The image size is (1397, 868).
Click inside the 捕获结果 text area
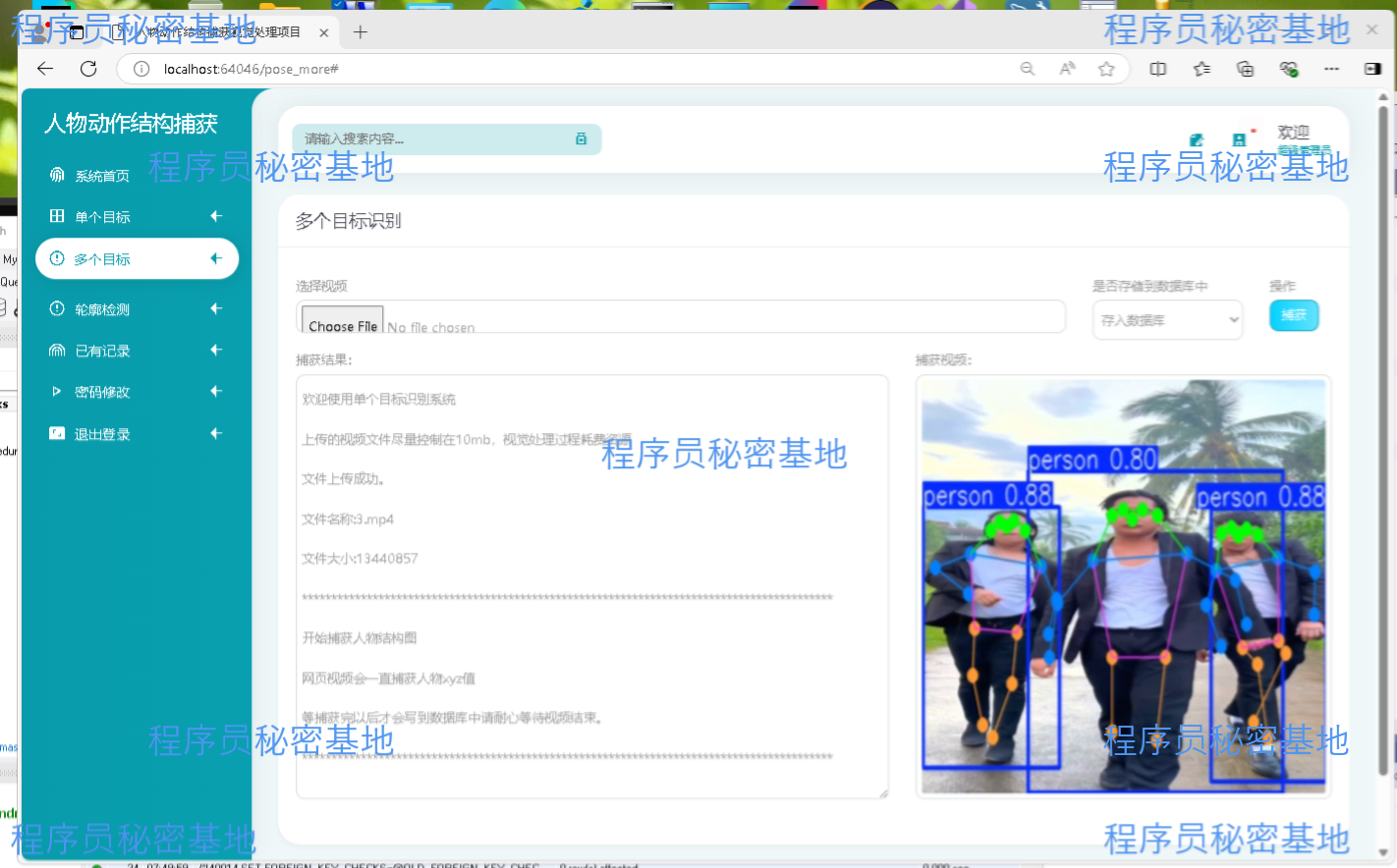[592, 586]
